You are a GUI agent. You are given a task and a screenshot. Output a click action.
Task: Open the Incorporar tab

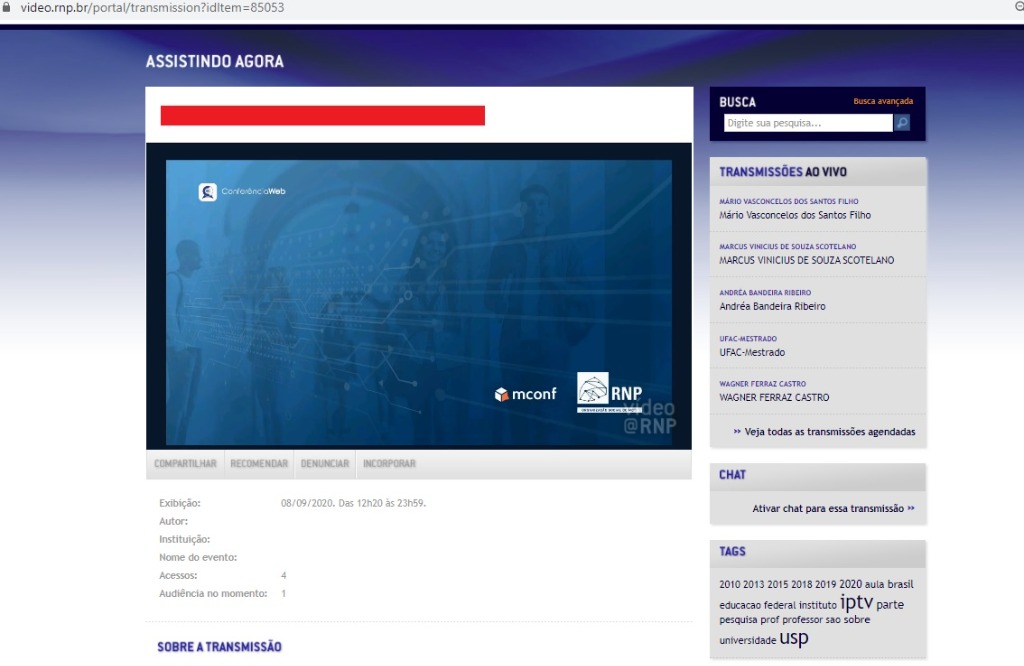pyautogui.click(x=389, y=464)
